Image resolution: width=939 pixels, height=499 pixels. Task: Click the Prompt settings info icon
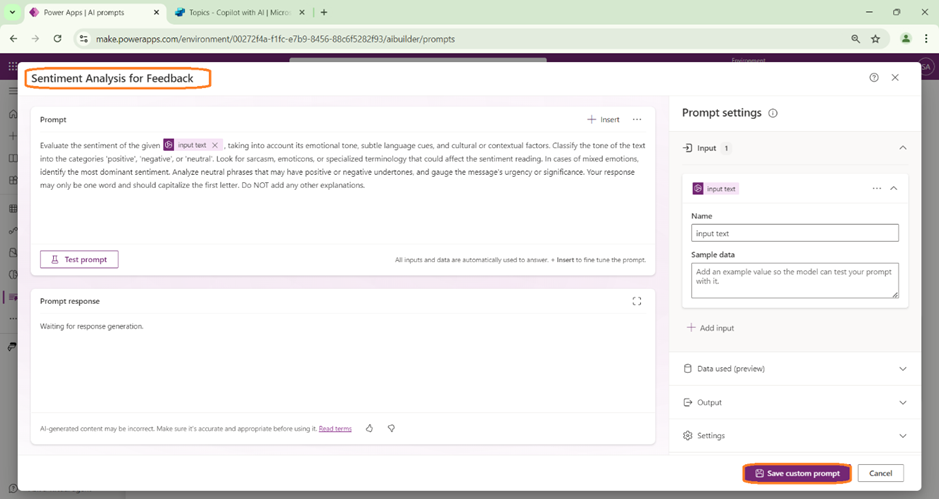click(773, 114)
